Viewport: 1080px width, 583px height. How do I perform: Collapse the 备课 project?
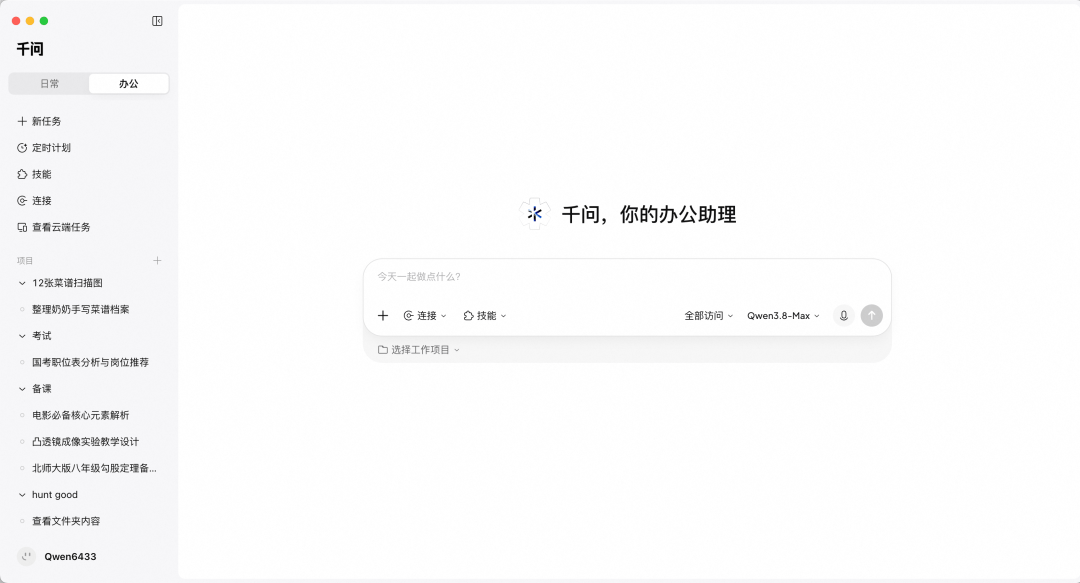click(22, 389)
